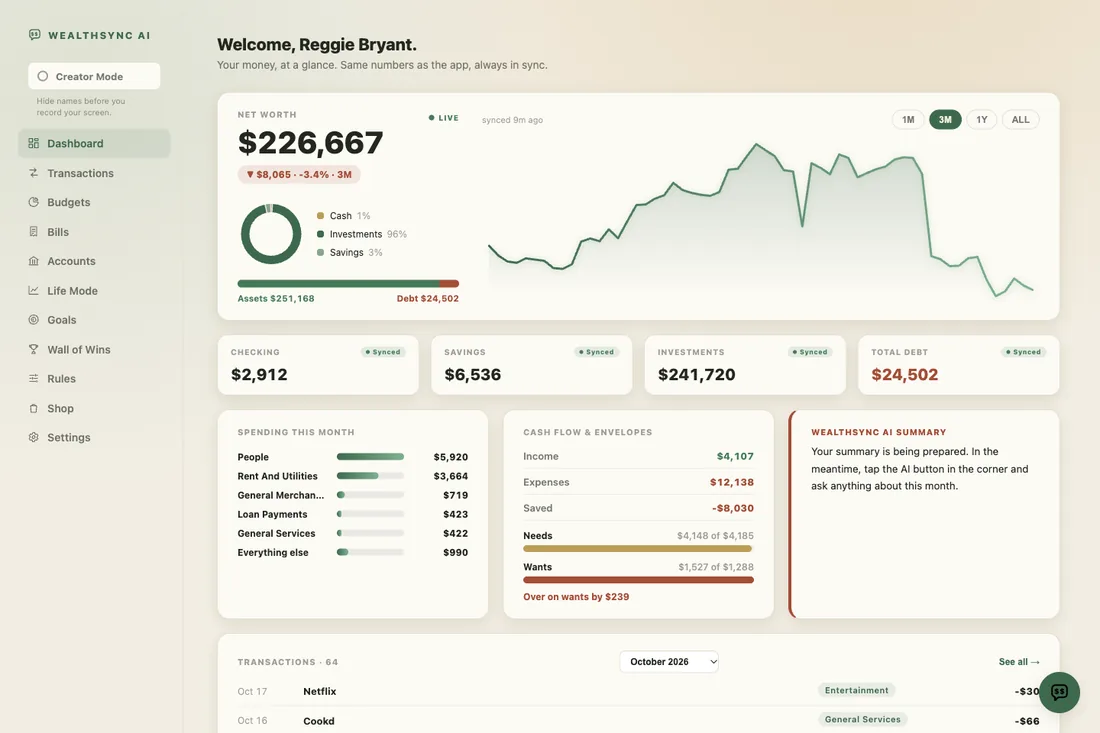This screenshot has width=1100, height=733.
Task: Click the Cash legend color dot
Action: point(321,215)
